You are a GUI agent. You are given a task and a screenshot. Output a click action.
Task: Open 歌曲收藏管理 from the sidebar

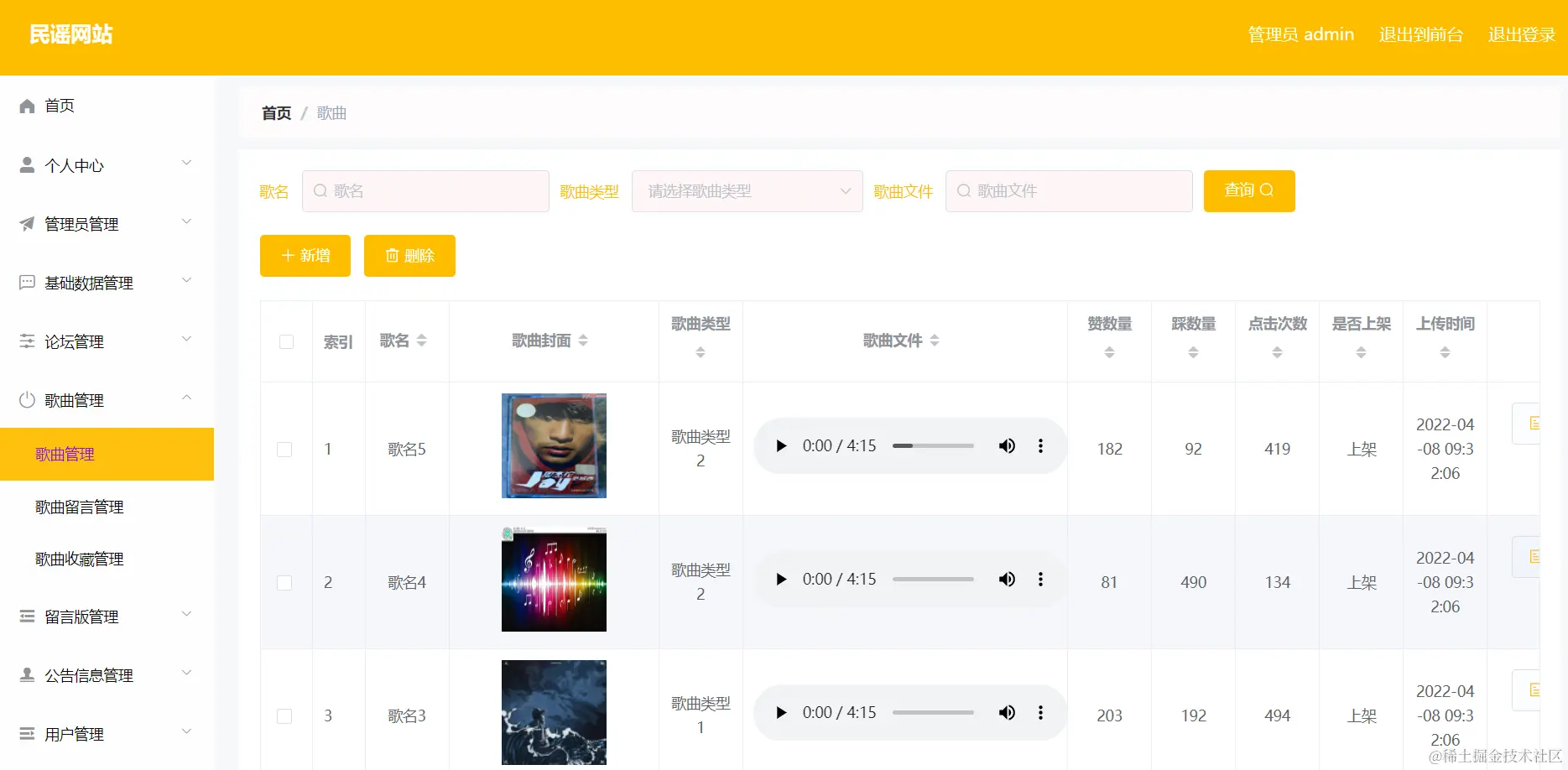coord(80,559)
